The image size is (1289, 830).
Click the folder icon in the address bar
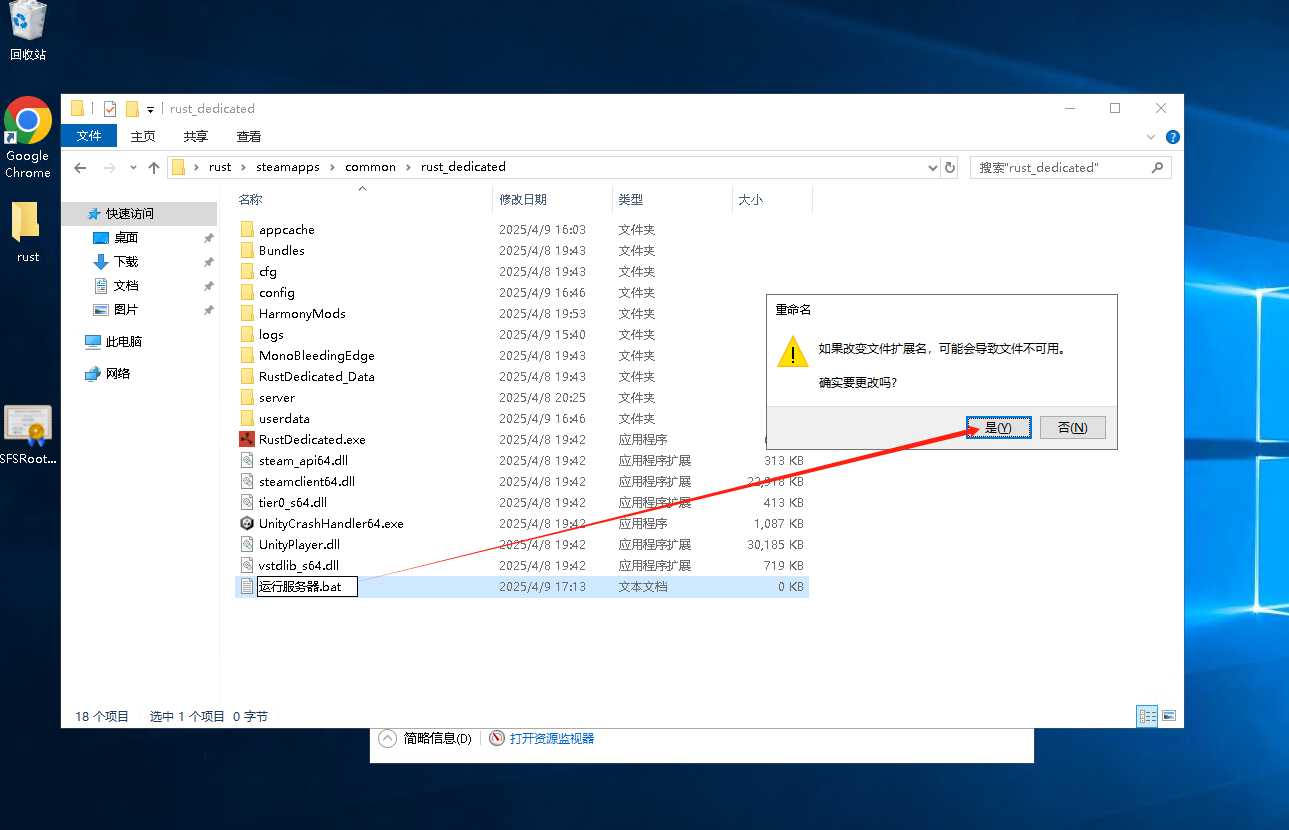click(x=178, y=167)
